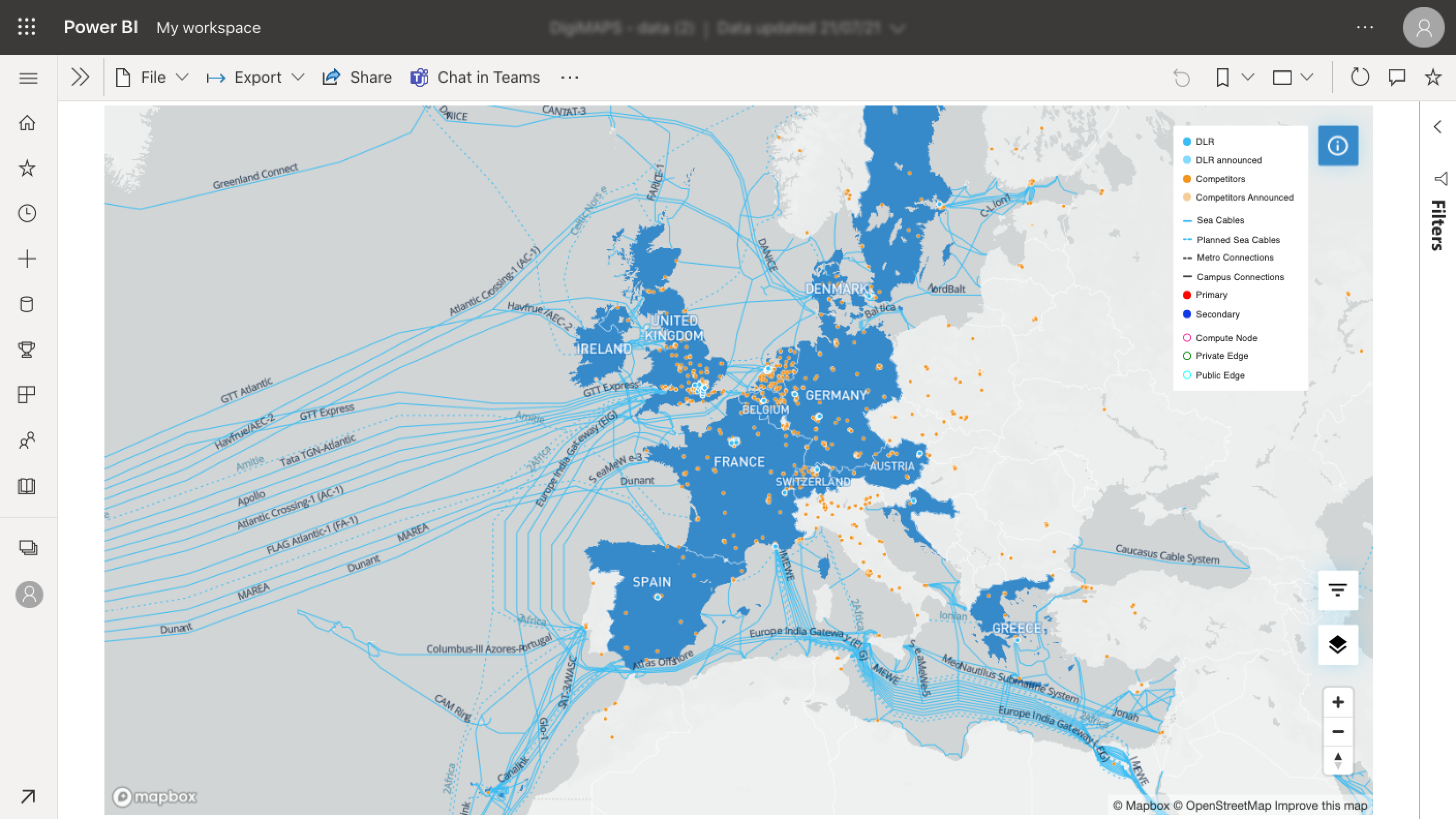The height and width of the screenshot is (819, 1456).
Task: Expand the pane with double chevron
Action: point(80,77)
